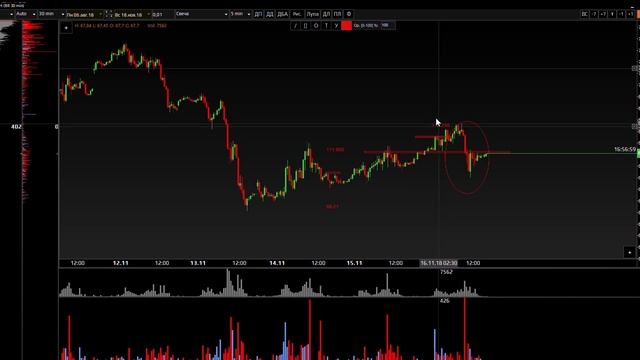Select the ellipse drawing tool
Screen dimensions: 640x360
pos(316,26)
